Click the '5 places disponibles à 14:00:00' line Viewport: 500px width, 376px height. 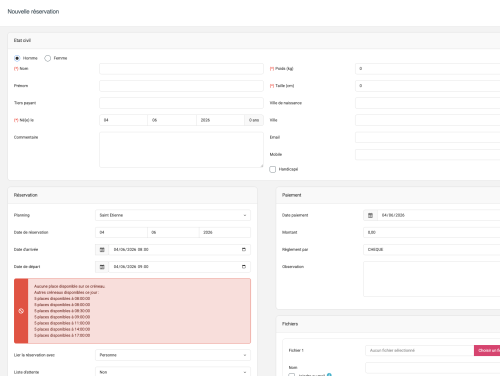[62, 329]
